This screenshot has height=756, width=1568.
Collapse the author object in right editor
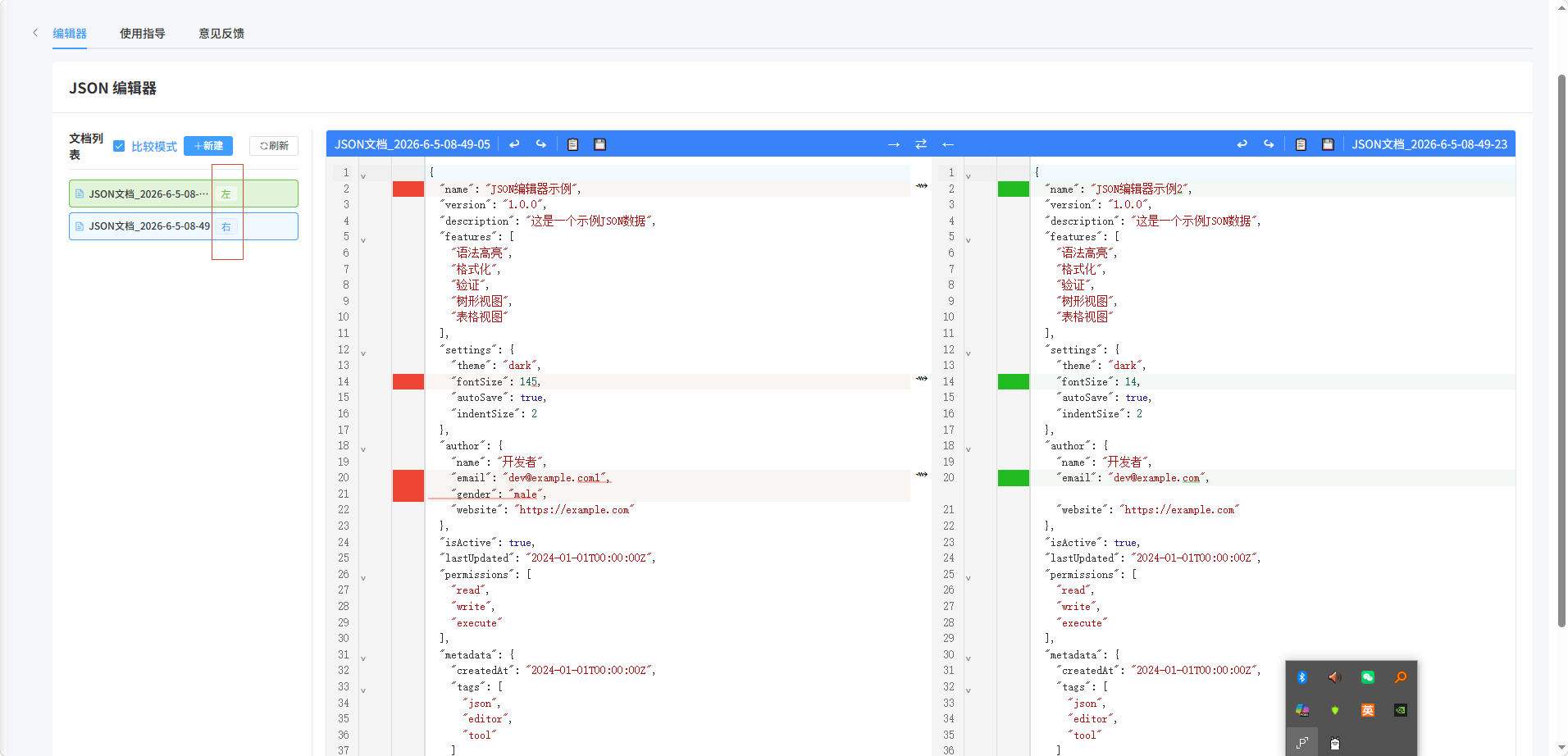pos(969,449)
